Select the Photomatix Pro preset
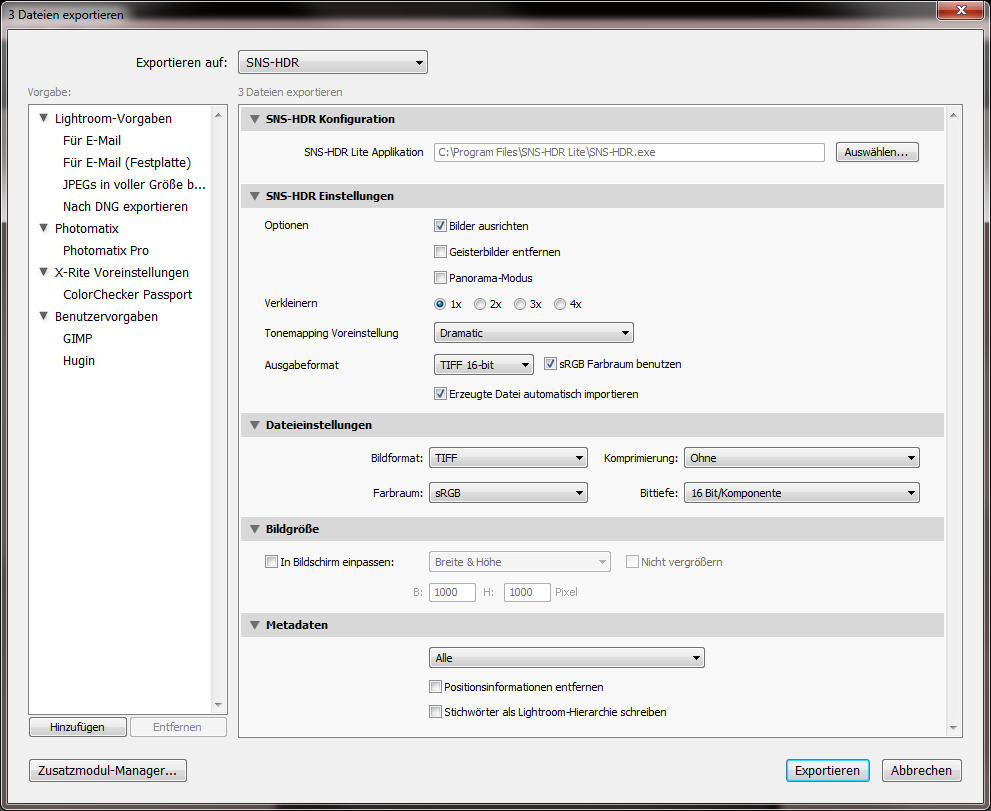This screenshot has height=811, width=991. [x=106, y=251]
